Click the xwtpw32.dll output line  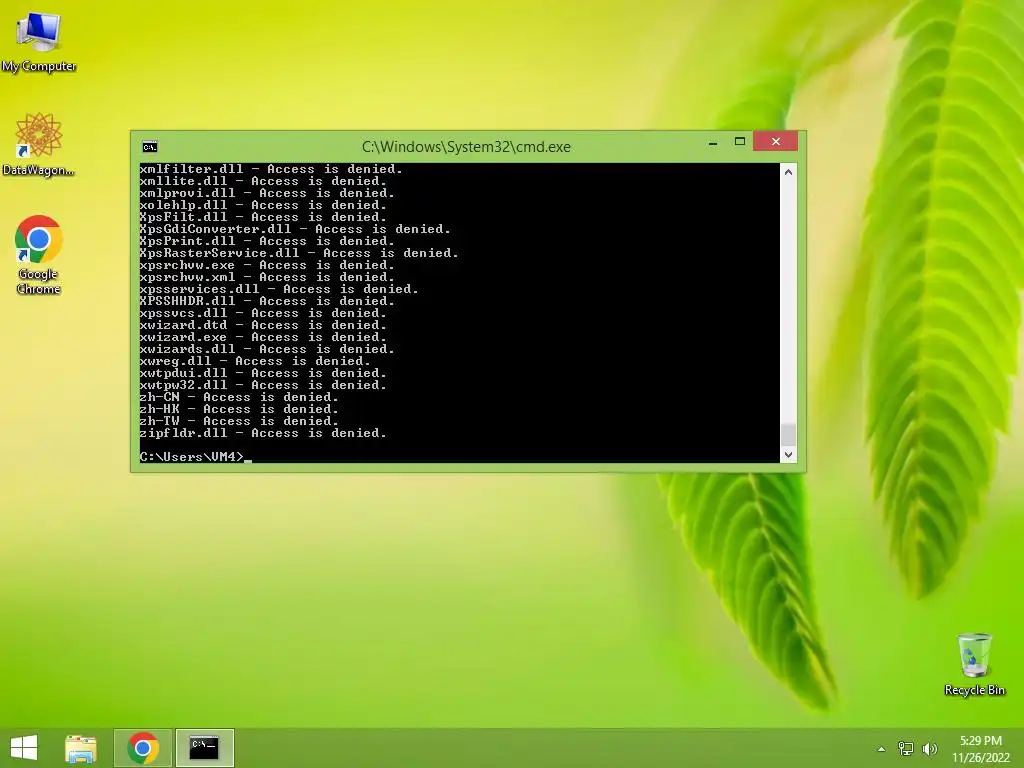pos(263,385)
